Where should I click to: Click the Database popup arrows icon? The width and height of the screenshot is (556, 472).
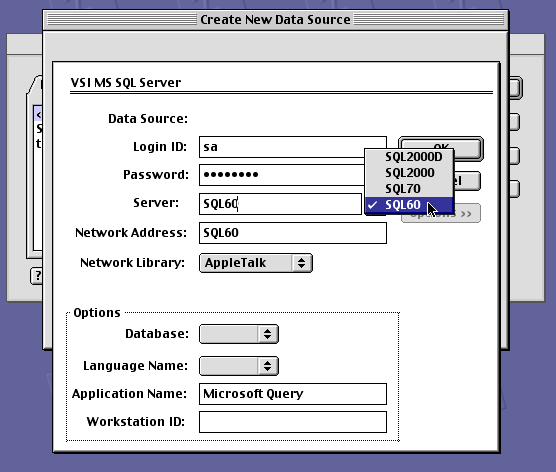pos(268,334)
